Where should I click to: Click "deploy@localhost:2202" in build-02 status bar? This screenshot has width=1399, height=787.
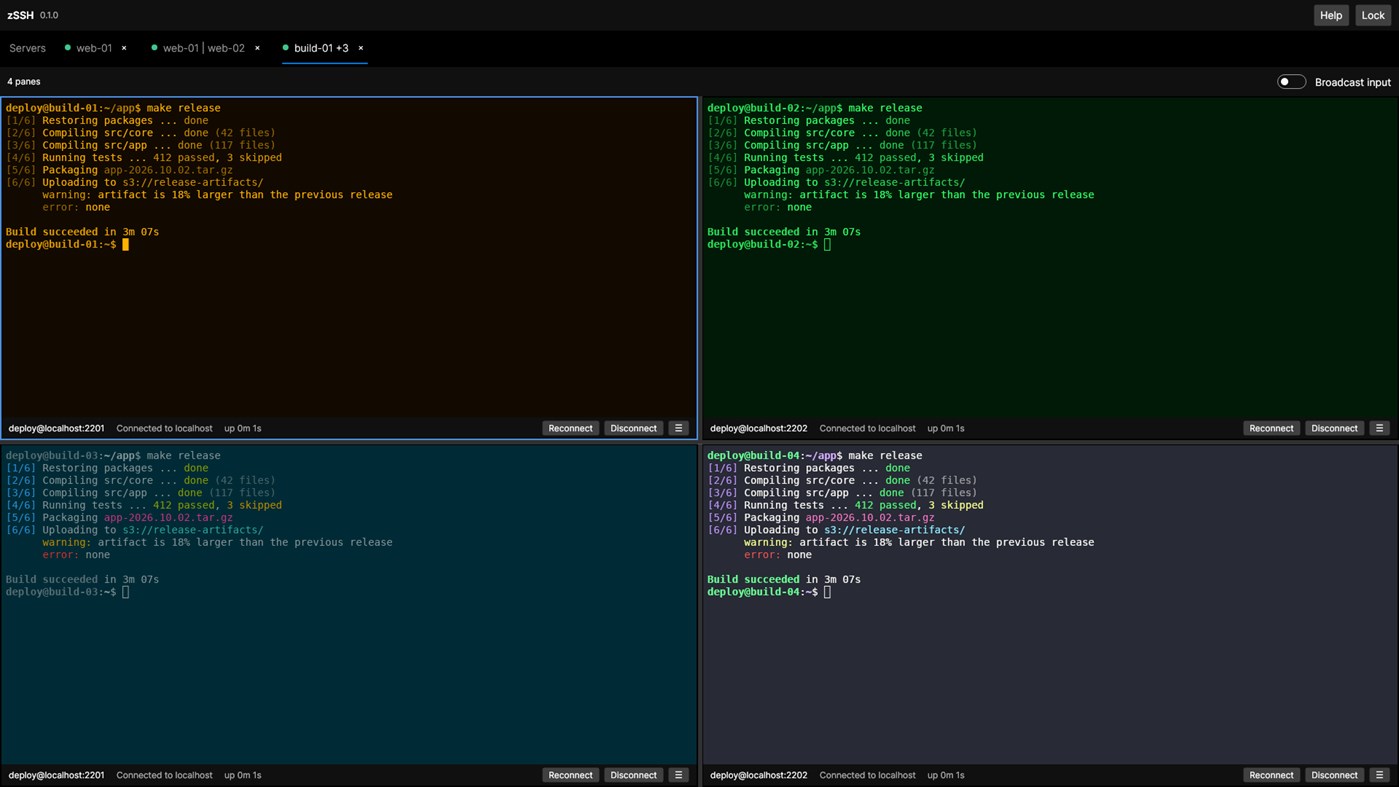759,428
